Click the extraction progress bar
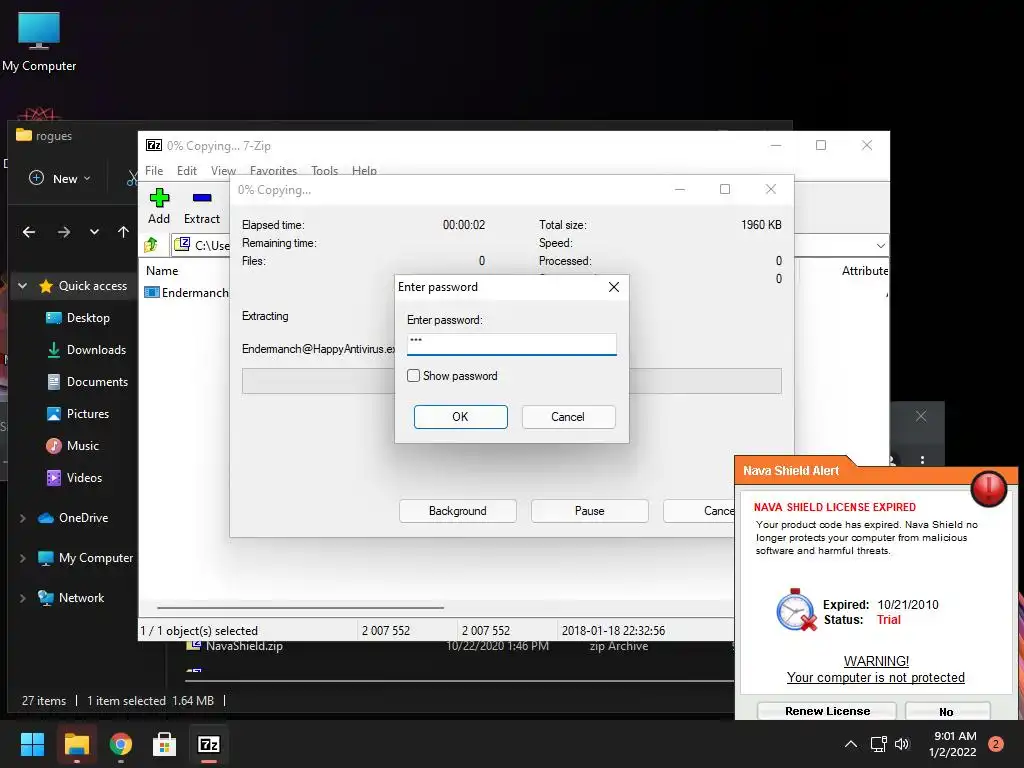The image size is (1024, 768). 511,381
